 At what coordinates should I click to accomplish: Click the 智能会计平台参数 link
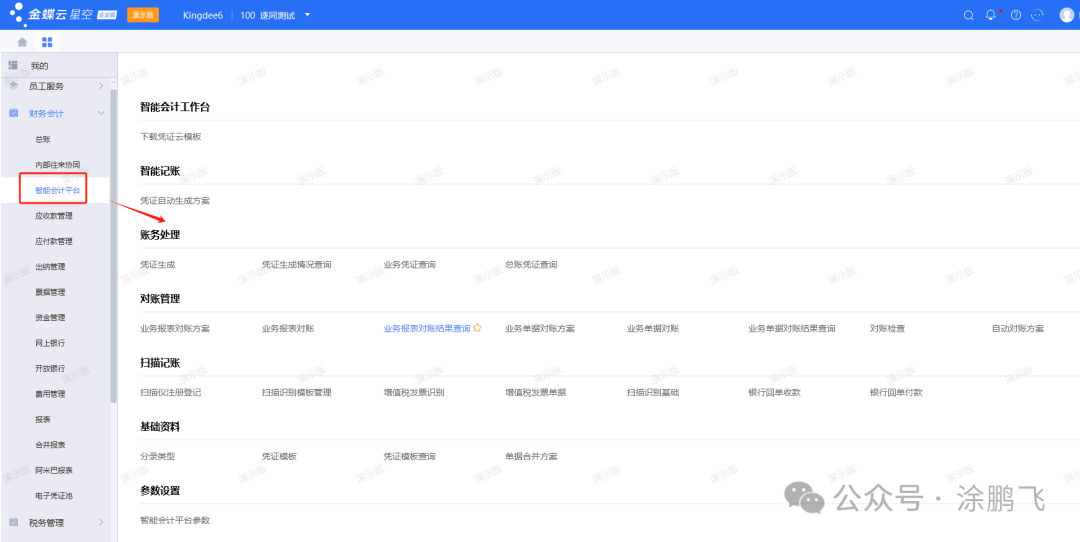click(175, 520)
